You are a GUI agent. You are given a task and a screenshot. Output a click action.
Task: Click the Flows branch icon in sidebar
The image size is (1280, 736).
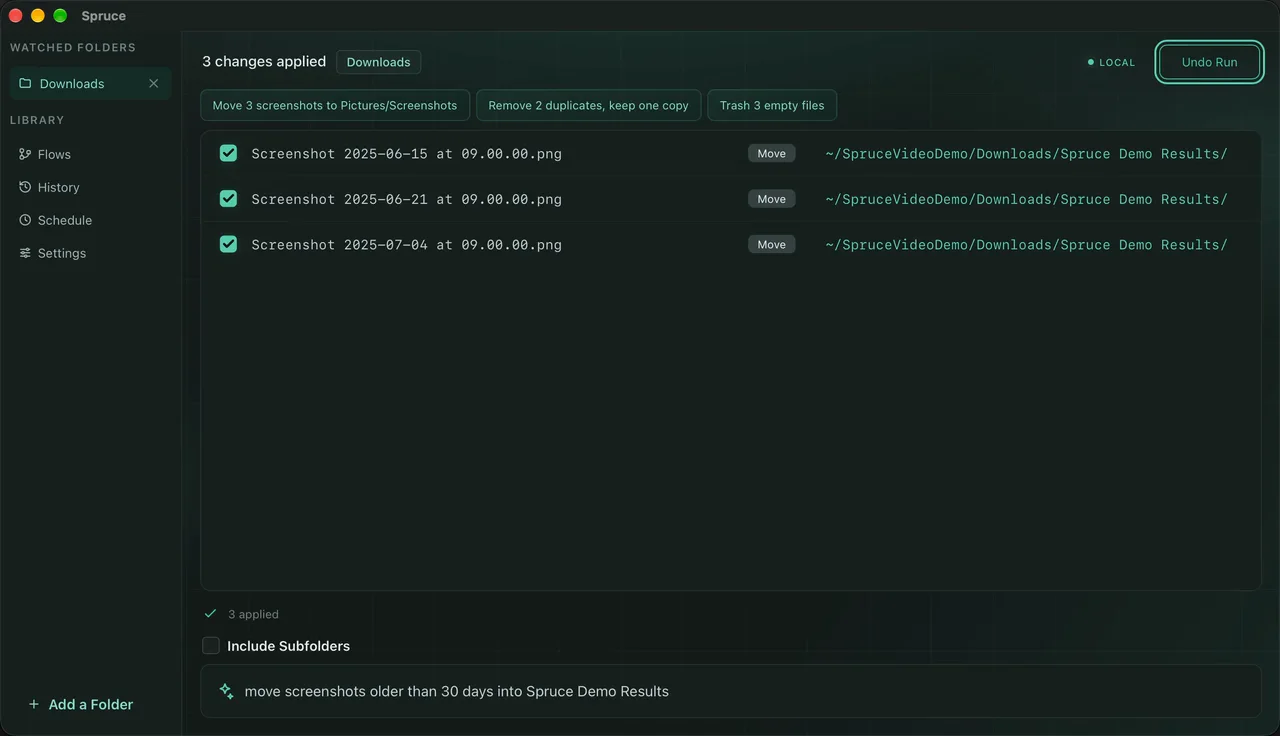(x=25, y=154)
